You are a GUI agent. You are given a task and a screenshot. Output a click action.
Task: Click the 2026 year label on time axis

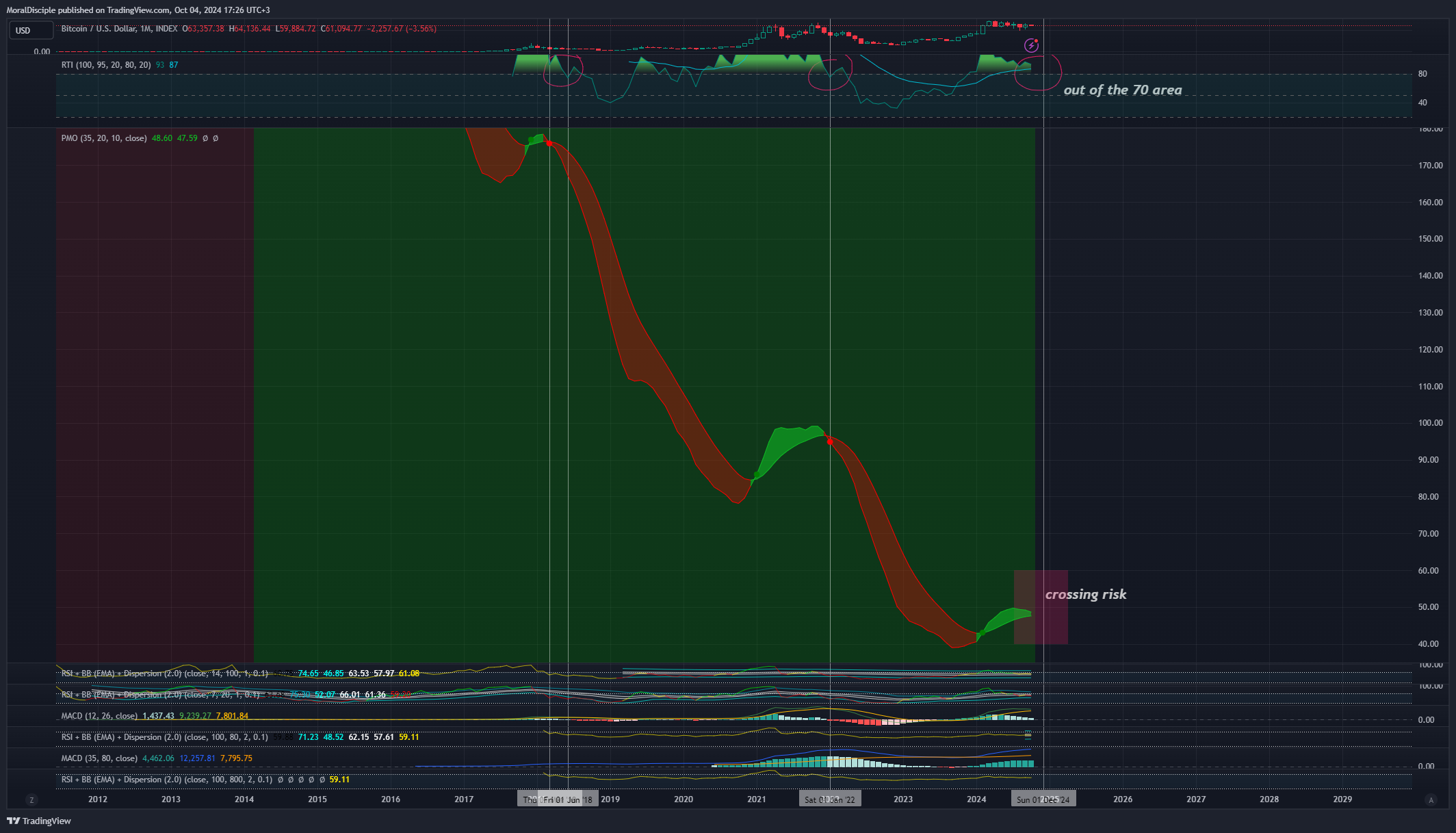pyautogui.click(x=1123, y=799)
